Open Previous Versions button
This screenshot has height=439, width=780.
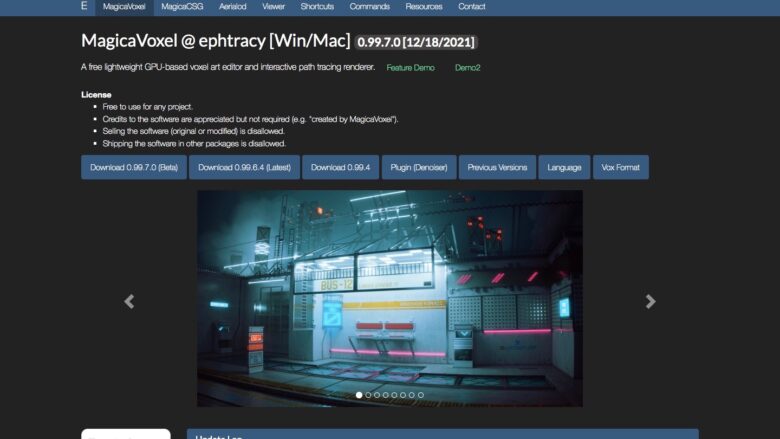coord(497,167)
